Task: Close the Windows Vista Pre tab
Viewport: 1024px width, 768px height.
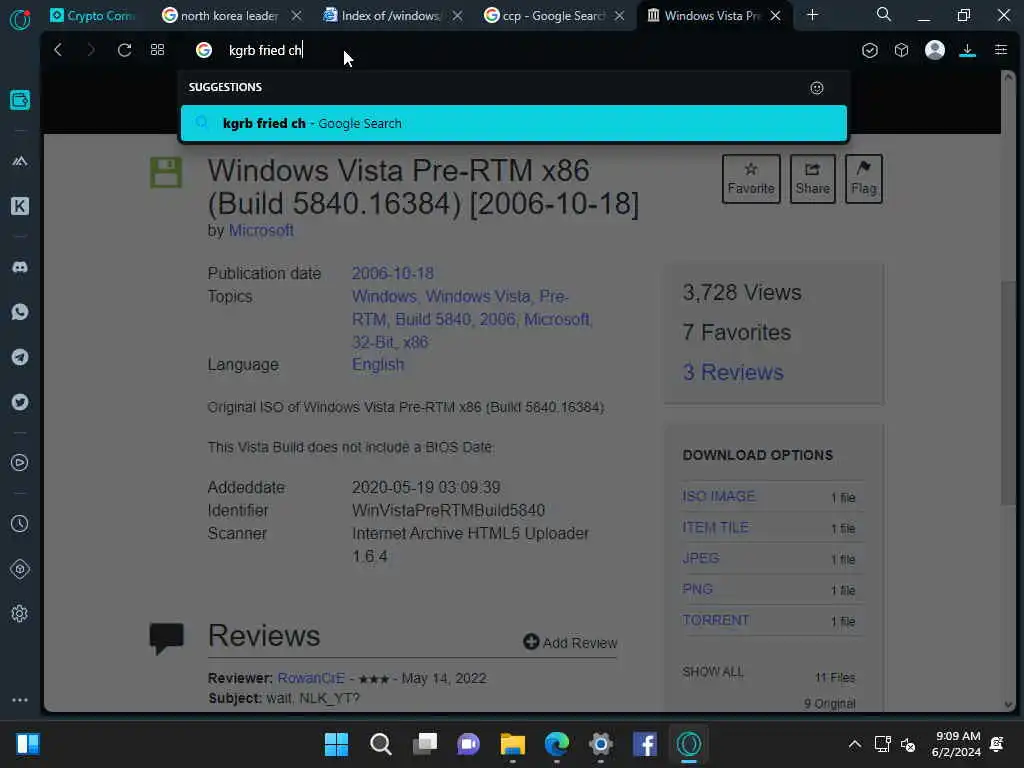Action: pyautogui.click(x=775, y=15)
